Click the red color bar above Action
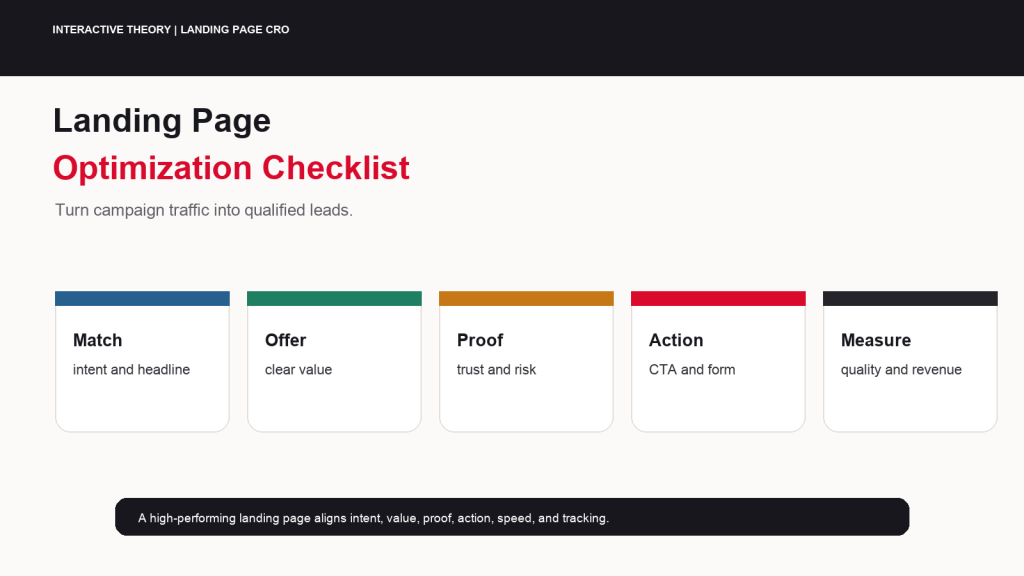The height and width of the screenshot is (576, 1024). pyautogui.click(x=718, y=298)
